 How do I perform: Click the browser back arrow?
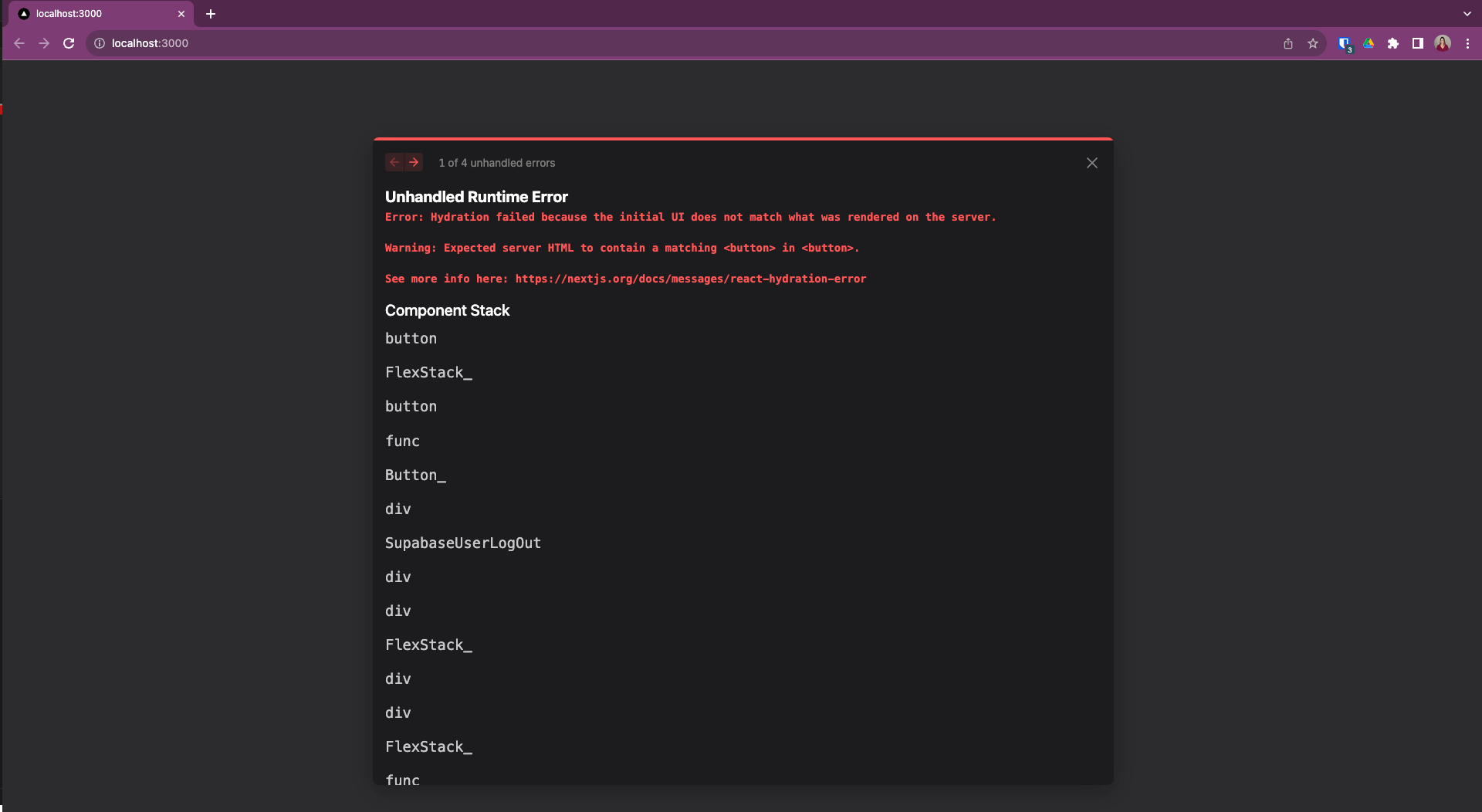pos(19,43)
